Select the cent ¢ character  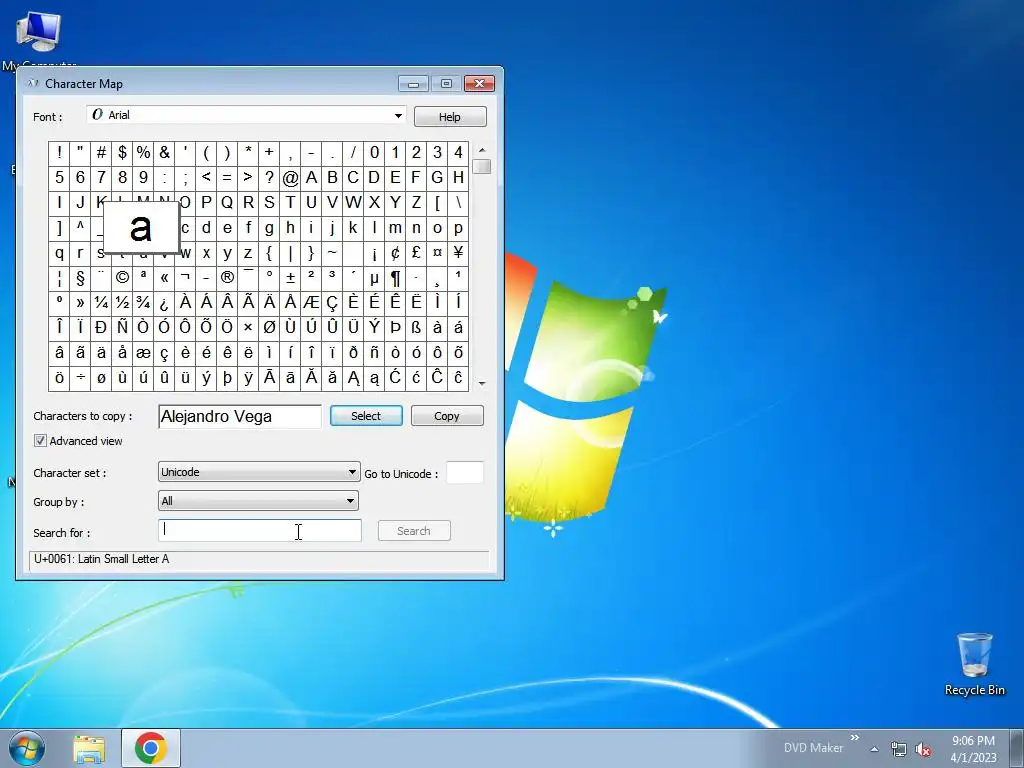coord(395,253)
